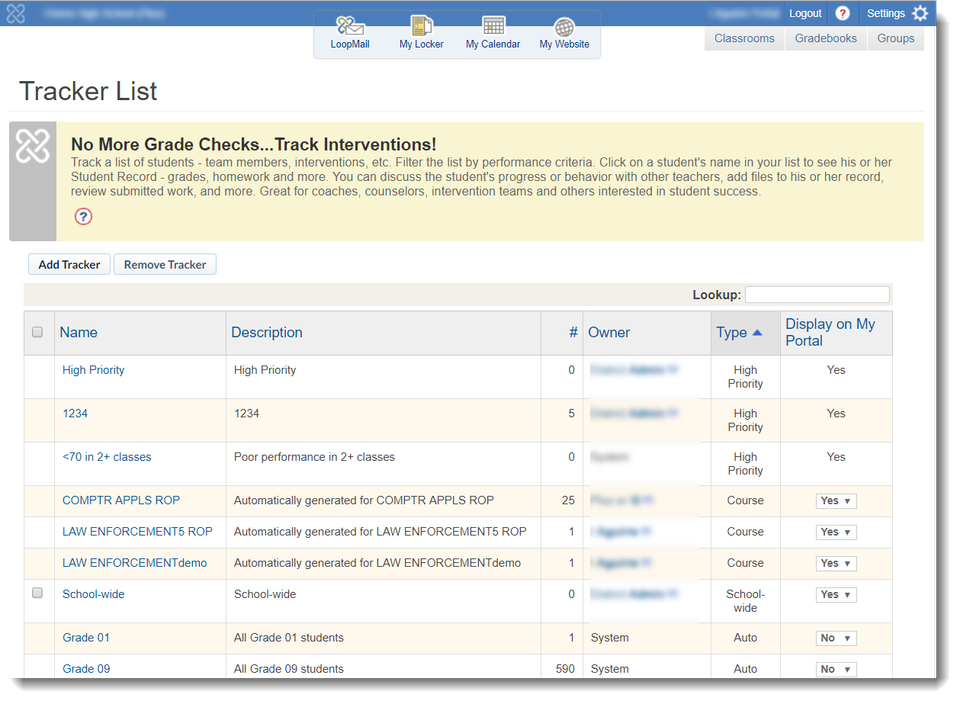Click the red help icon in the banner
Image resolution: width=960 pixels, height=702 pixels.
click(84, 216)
